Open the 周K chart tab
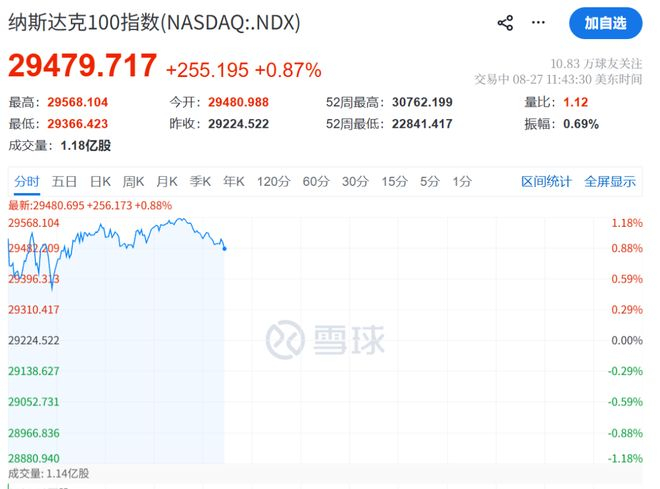 tap(133, 181)
